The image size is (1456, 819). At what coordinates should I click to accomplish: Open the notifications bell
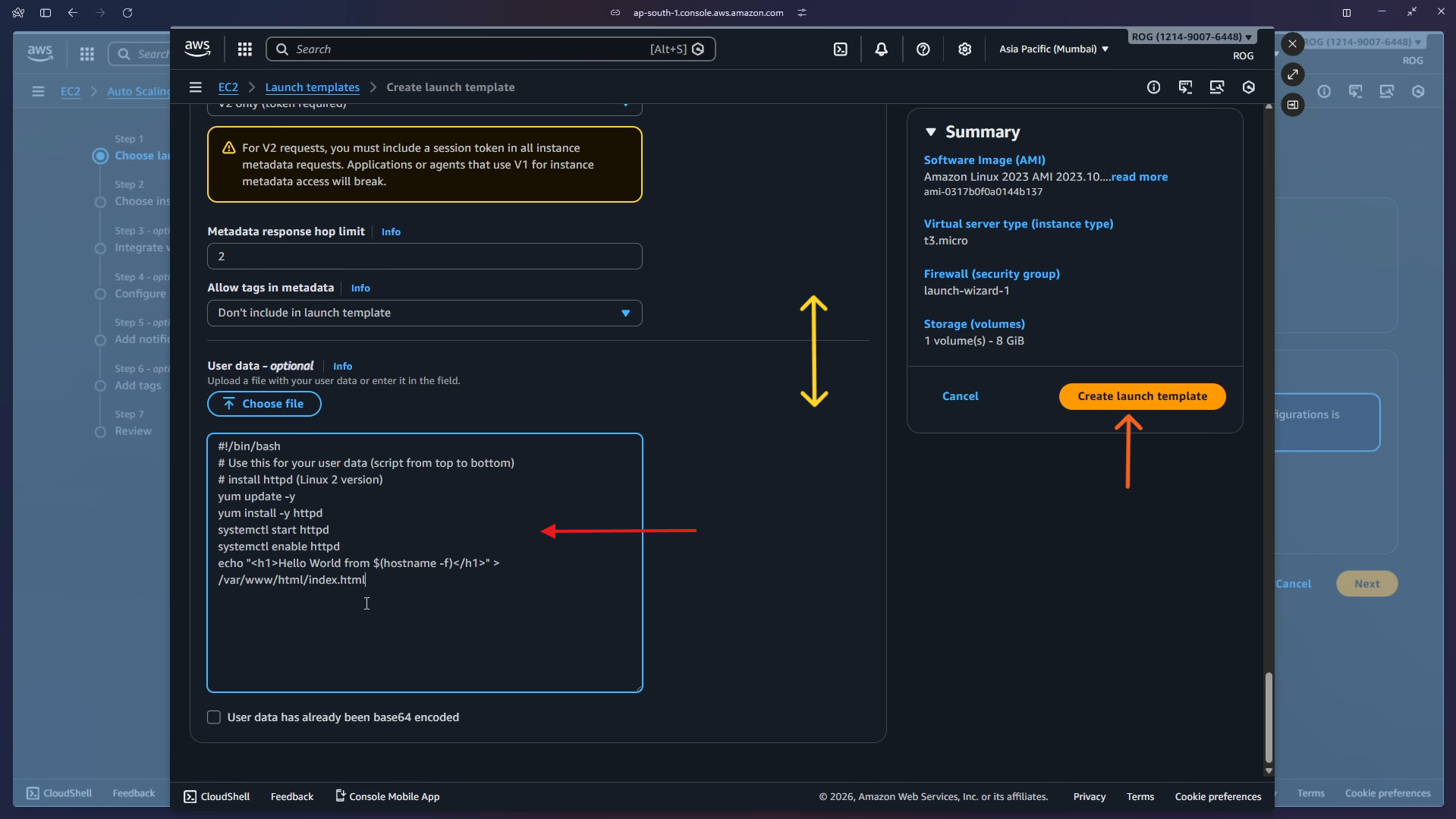(881, 49)
